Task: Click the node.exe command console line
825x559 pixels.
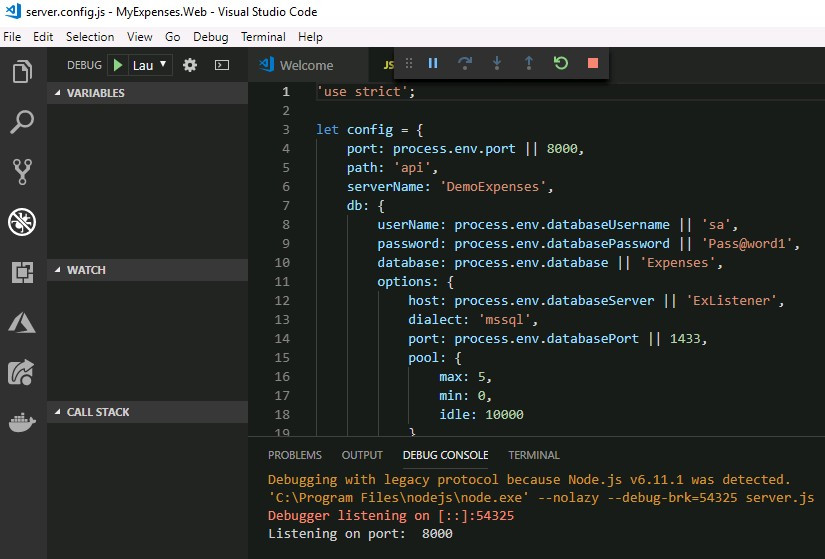Action: [541, 497]
